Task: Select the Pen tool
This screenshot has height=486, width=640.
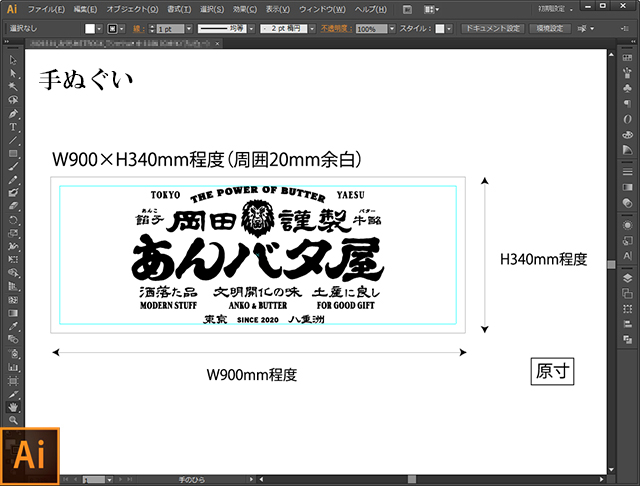Action: tap(13, 114)
